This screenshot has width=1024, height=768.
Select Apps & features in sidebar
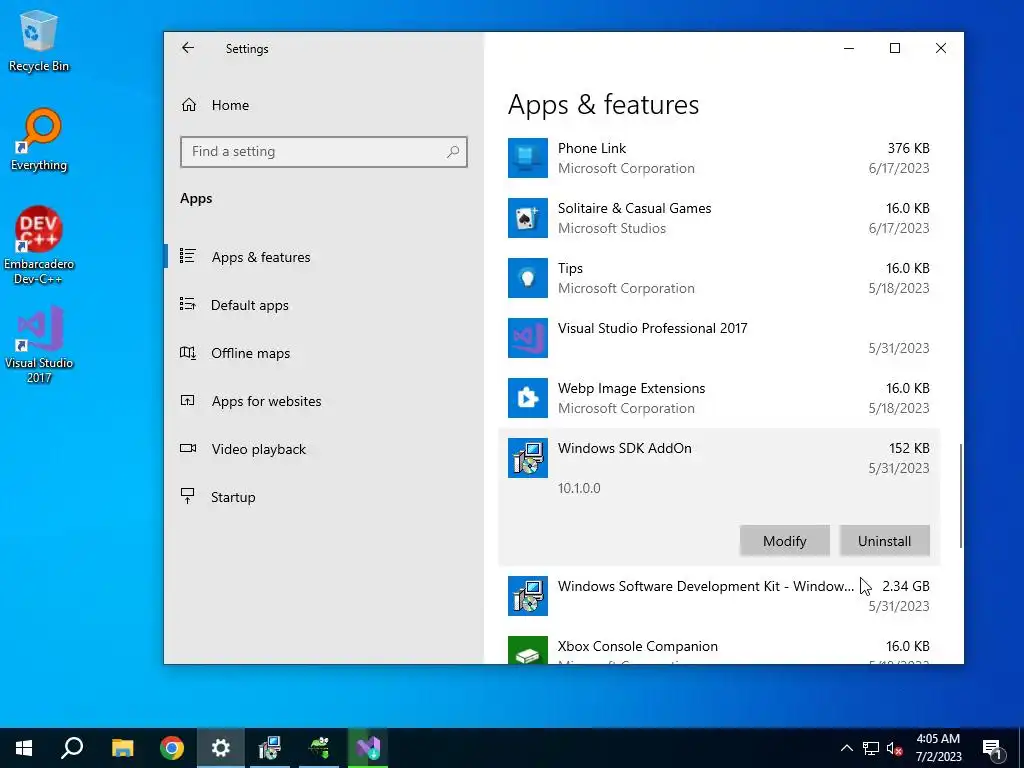pyautogui.click(x=324, y=257)
